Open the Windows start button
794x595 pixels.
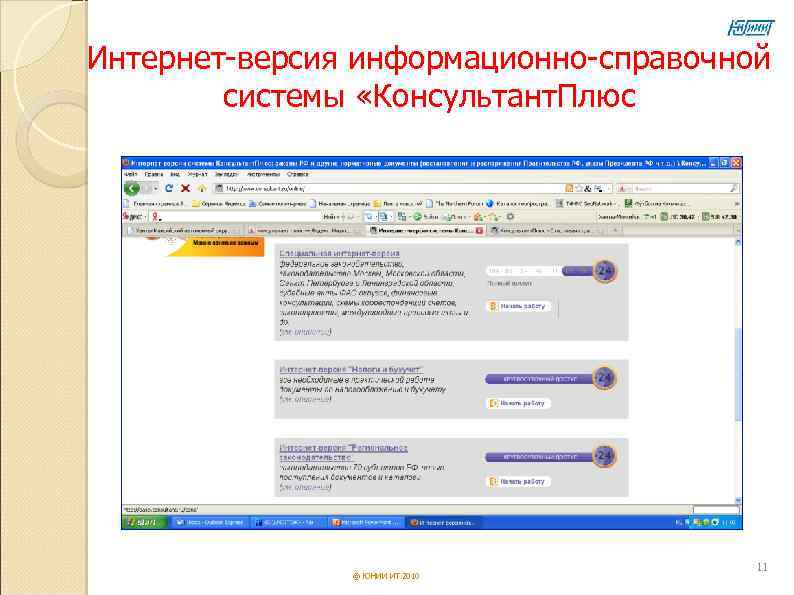(144, 522)
